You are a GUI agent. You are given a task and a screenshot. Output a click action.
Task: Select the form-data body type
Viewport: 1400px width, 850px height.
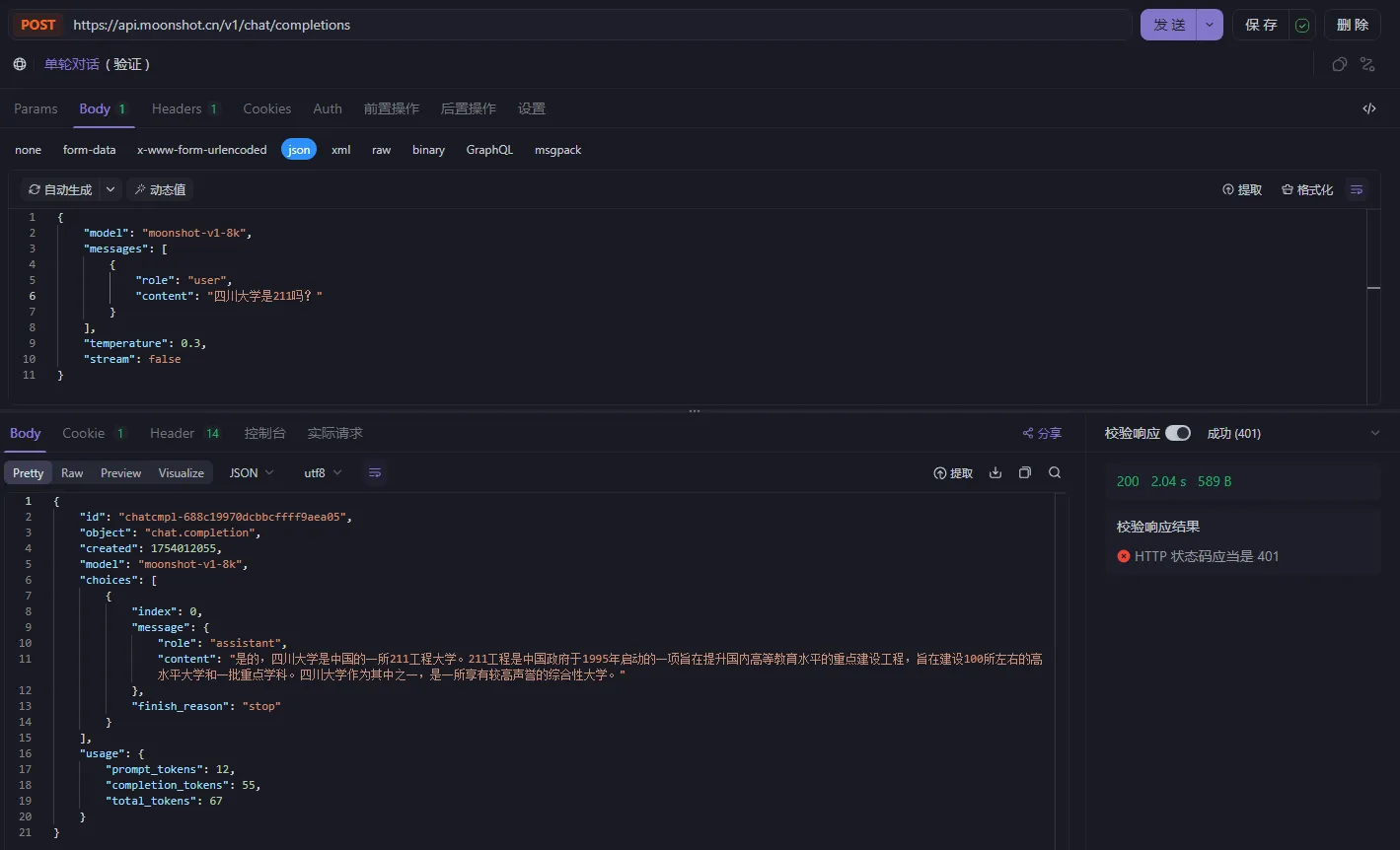tap(90, 150)
